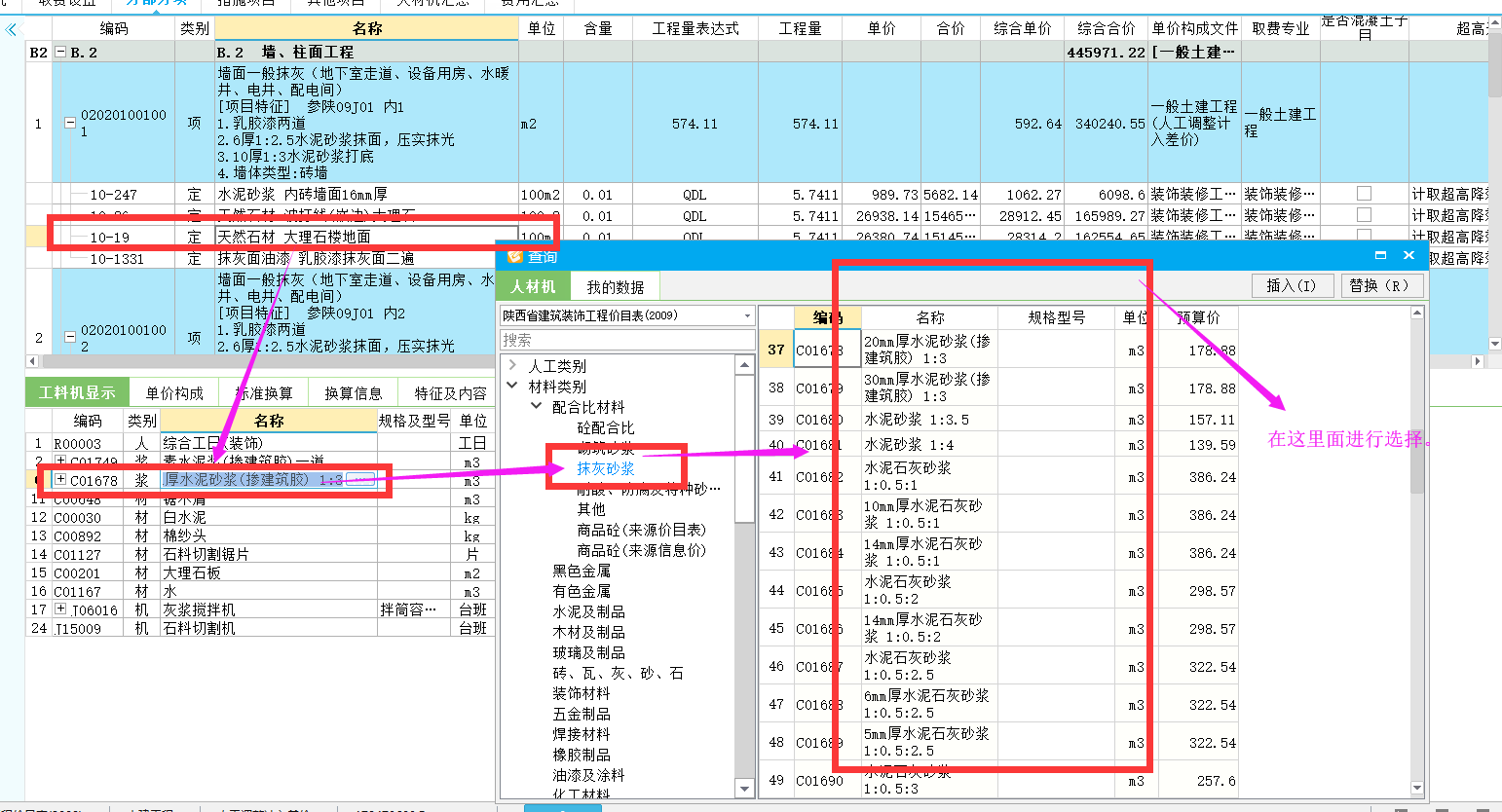Image resolution: width=1502 pixels, height=812 pixels.
Task: Select 焊接材料 category
Action: (x=582, y=734)
